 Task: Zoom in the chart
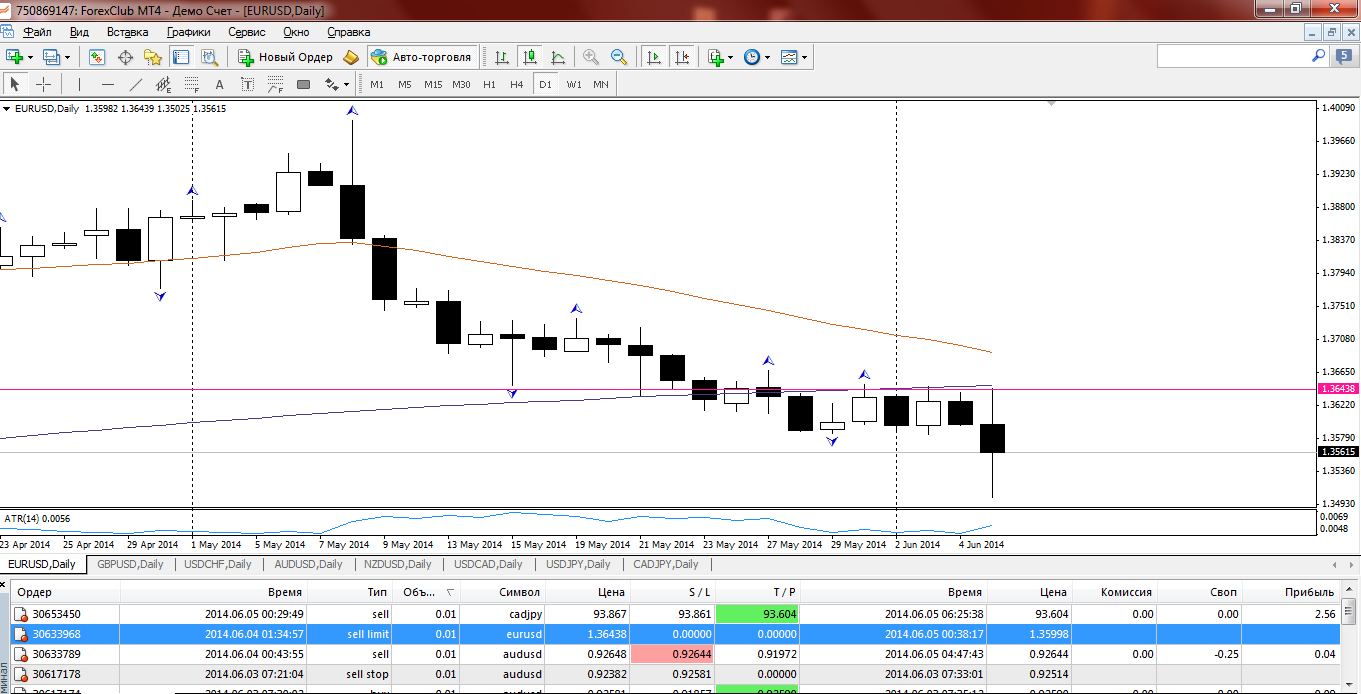(x=591, y=57)
